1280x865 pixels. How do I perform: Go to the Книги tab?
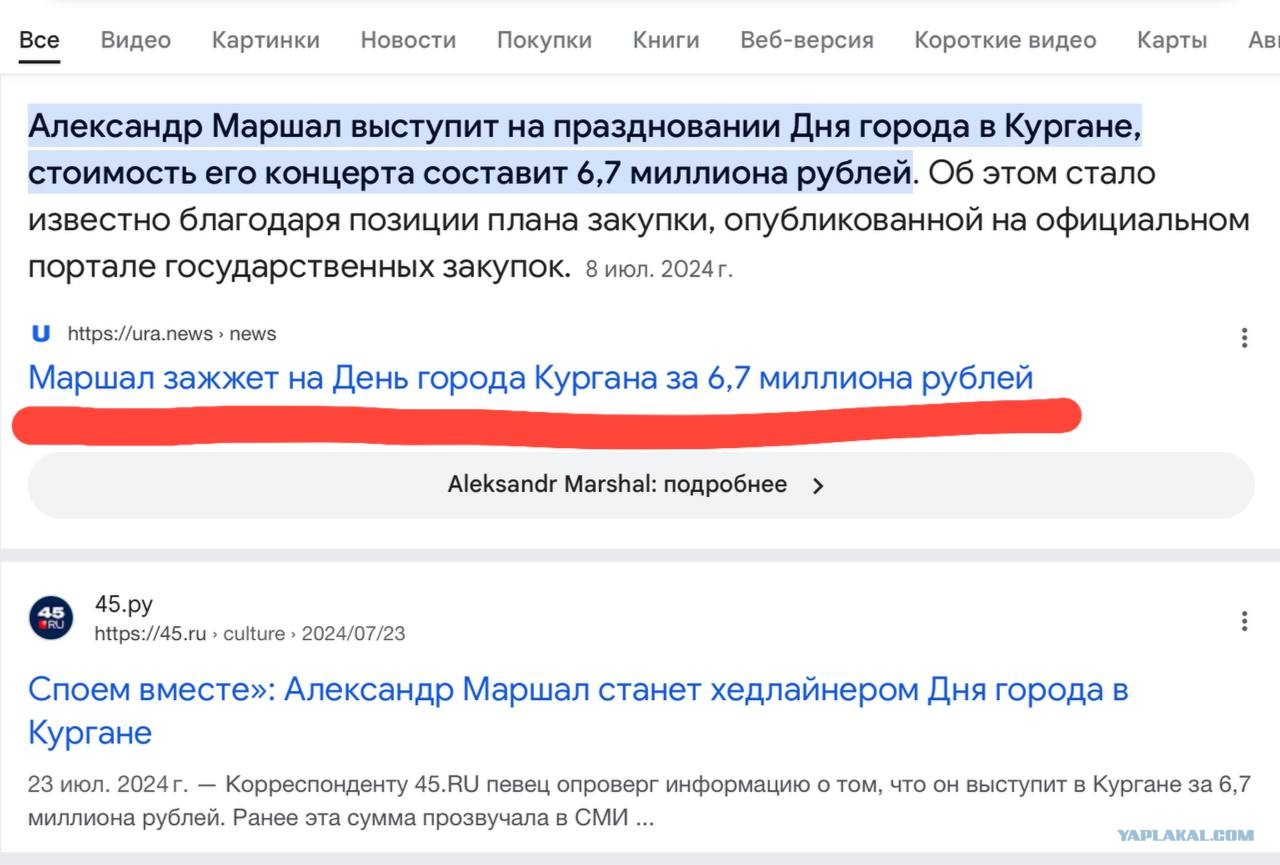coord(666,40)
